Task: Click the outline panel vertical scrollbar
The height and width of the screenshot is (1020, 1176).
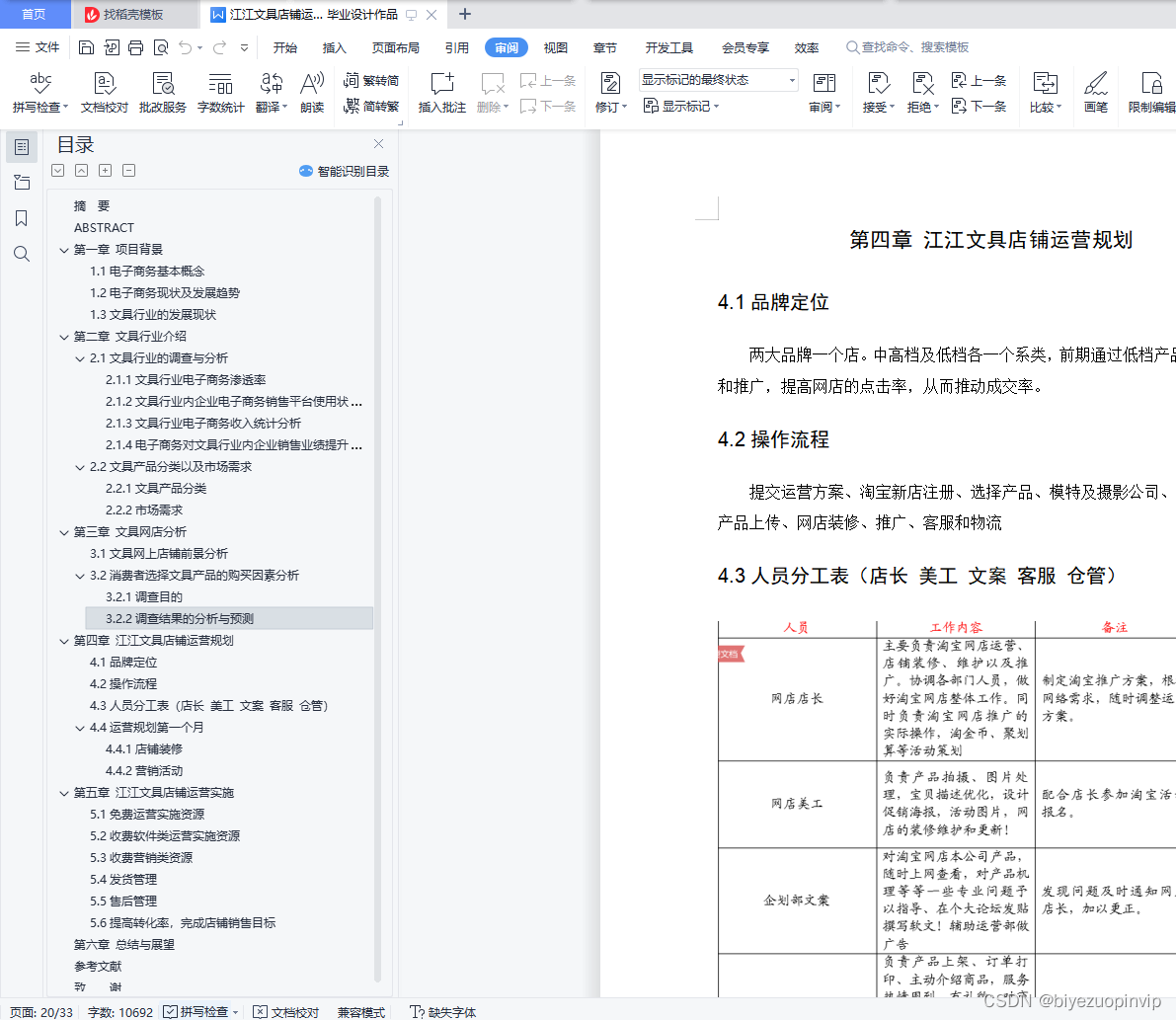Action: point(377,588)
